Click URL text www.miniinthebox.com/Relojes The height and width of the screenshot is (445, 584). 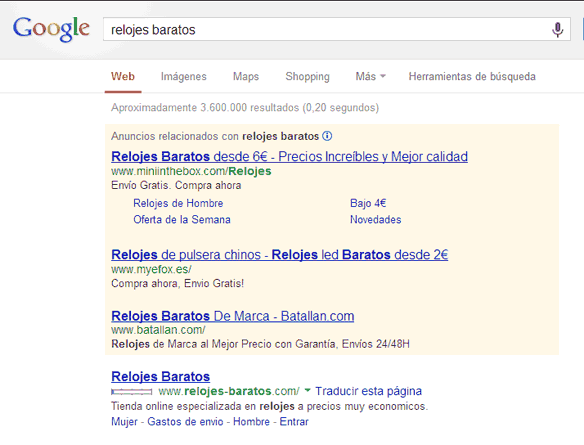pyautogui.click(x=191, y=171)
